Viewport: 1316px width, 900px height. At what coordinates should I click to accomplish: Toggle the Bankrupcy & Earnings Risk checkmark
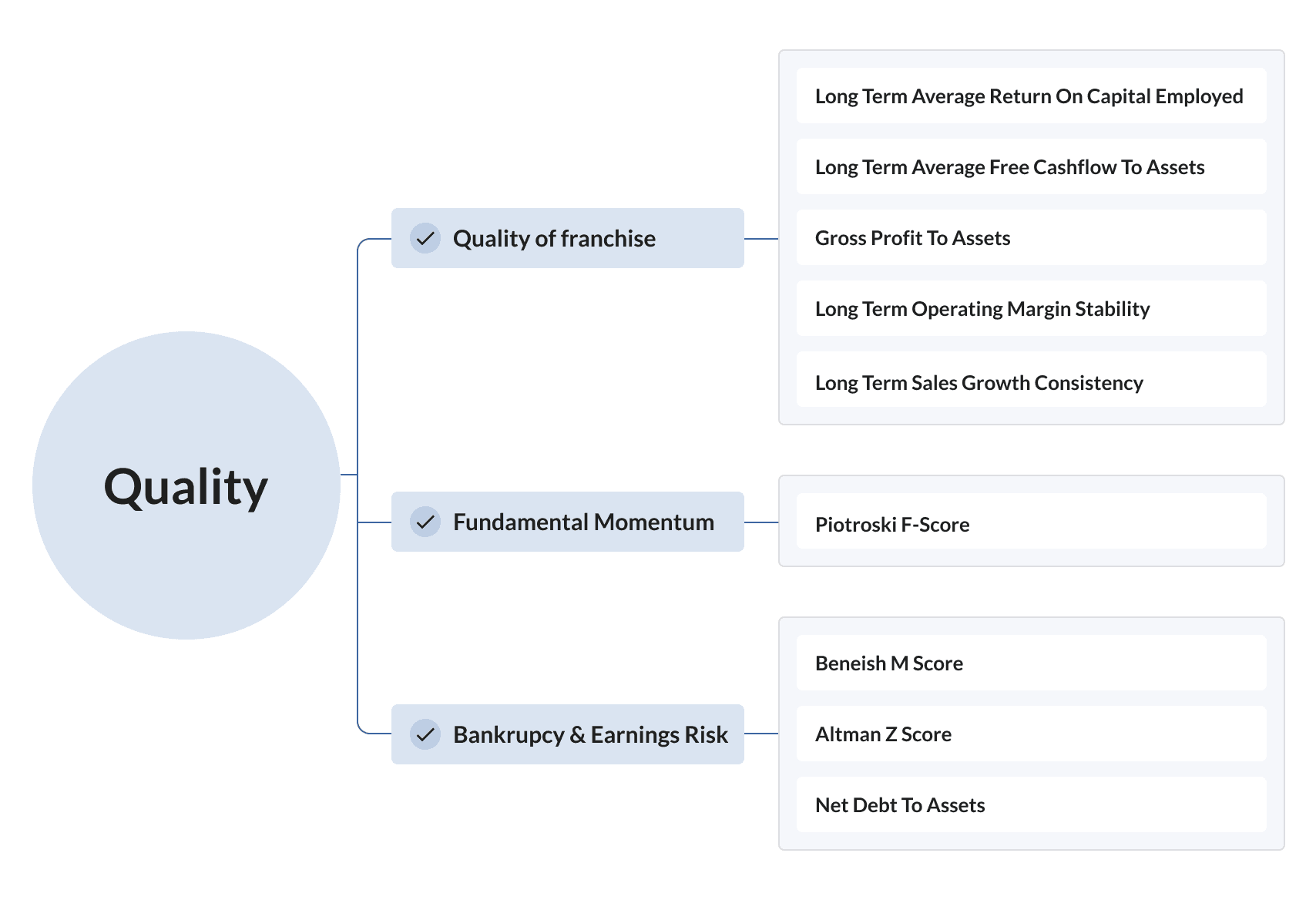pos(425,734)
